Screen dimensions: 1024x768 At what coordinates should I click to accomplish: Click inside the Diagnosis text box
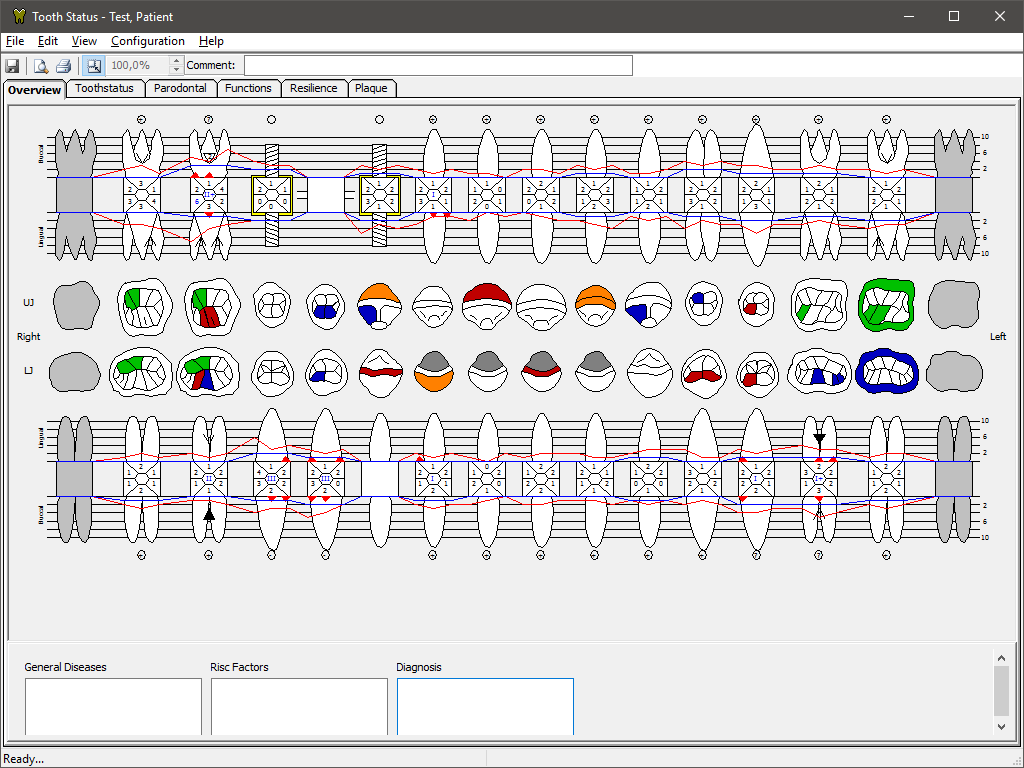point(485,706)
